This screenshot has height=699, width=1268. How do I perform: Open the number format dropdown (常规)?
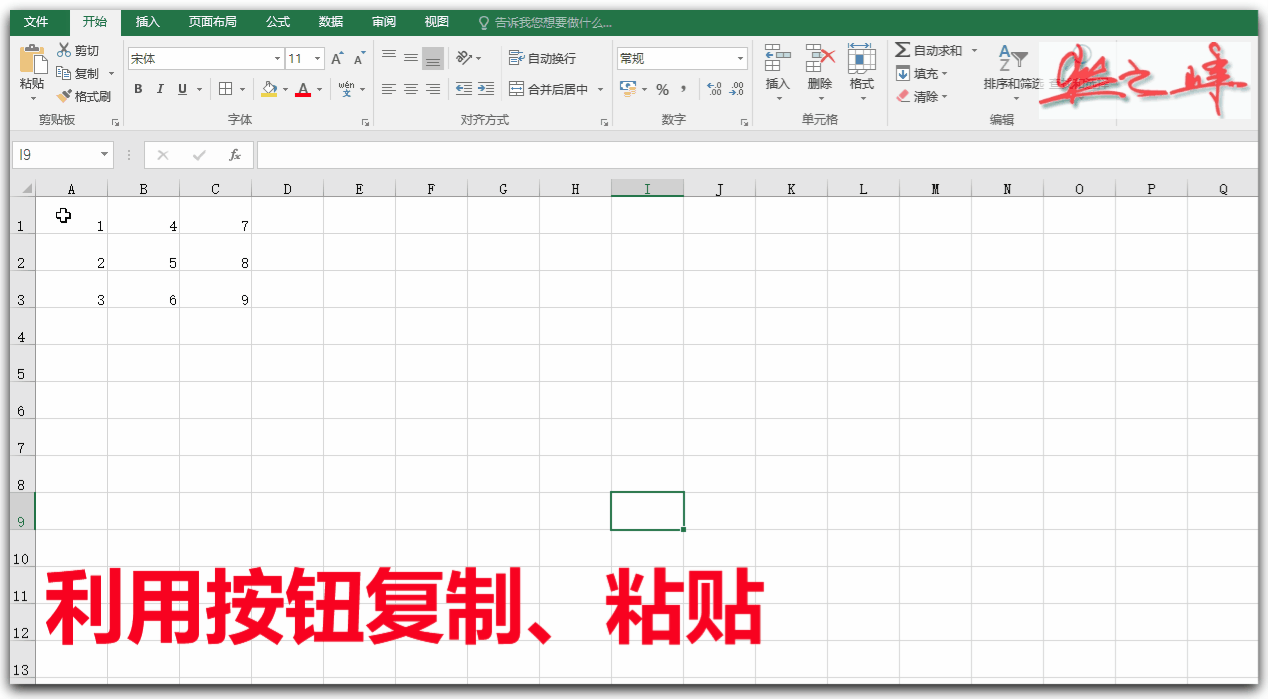(741, 59)
